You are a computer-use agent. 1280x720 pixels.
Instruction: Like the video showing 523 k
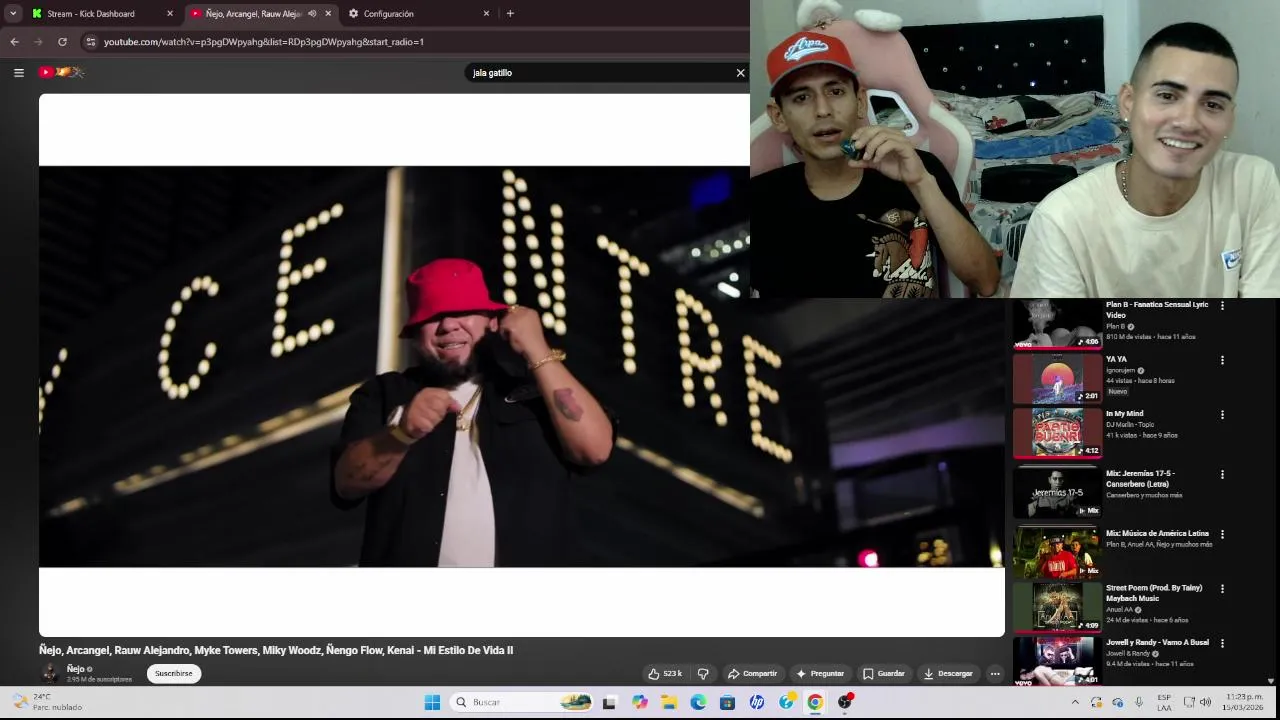(665, 673)
